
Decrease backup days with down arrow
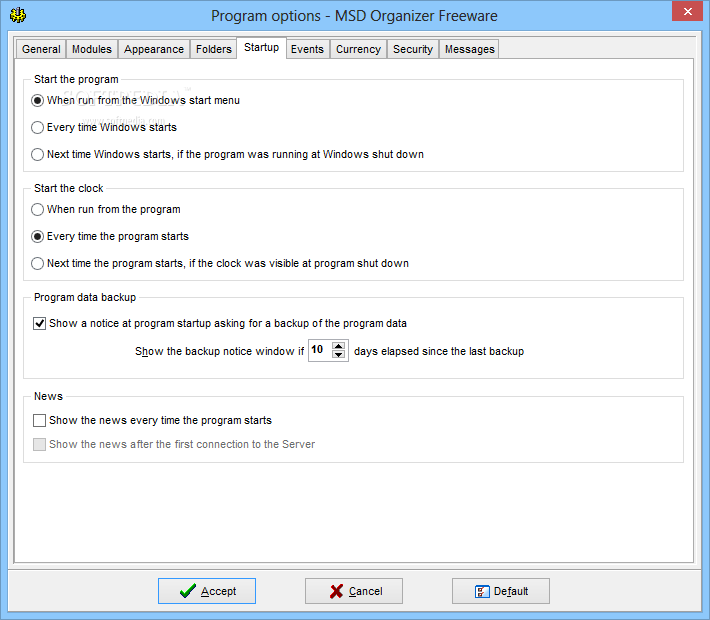339,355
